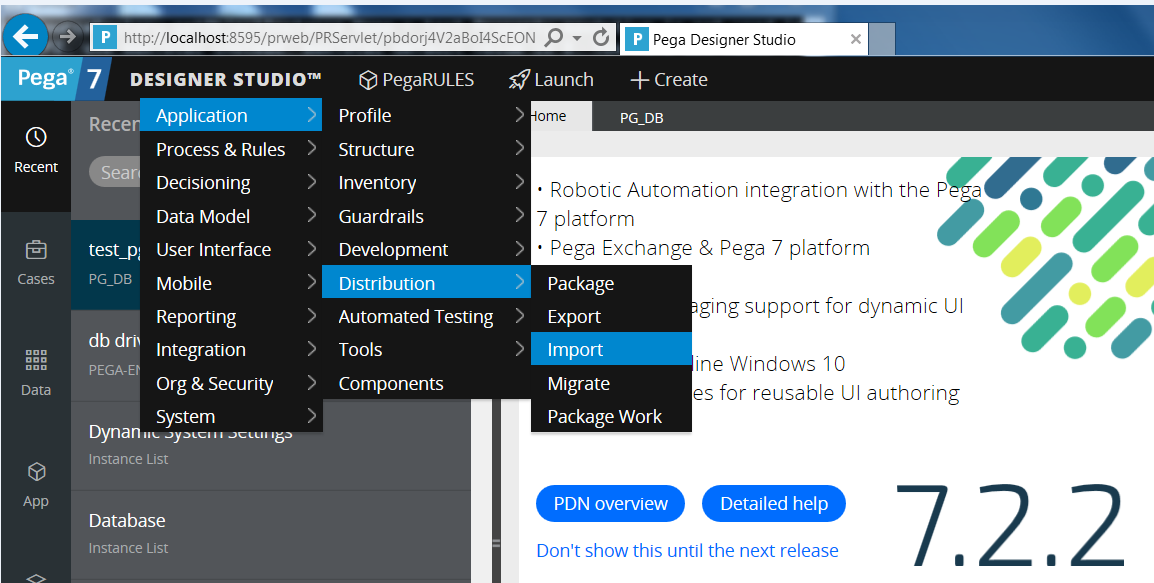Click the PDN overview button

tap(610, 504)
